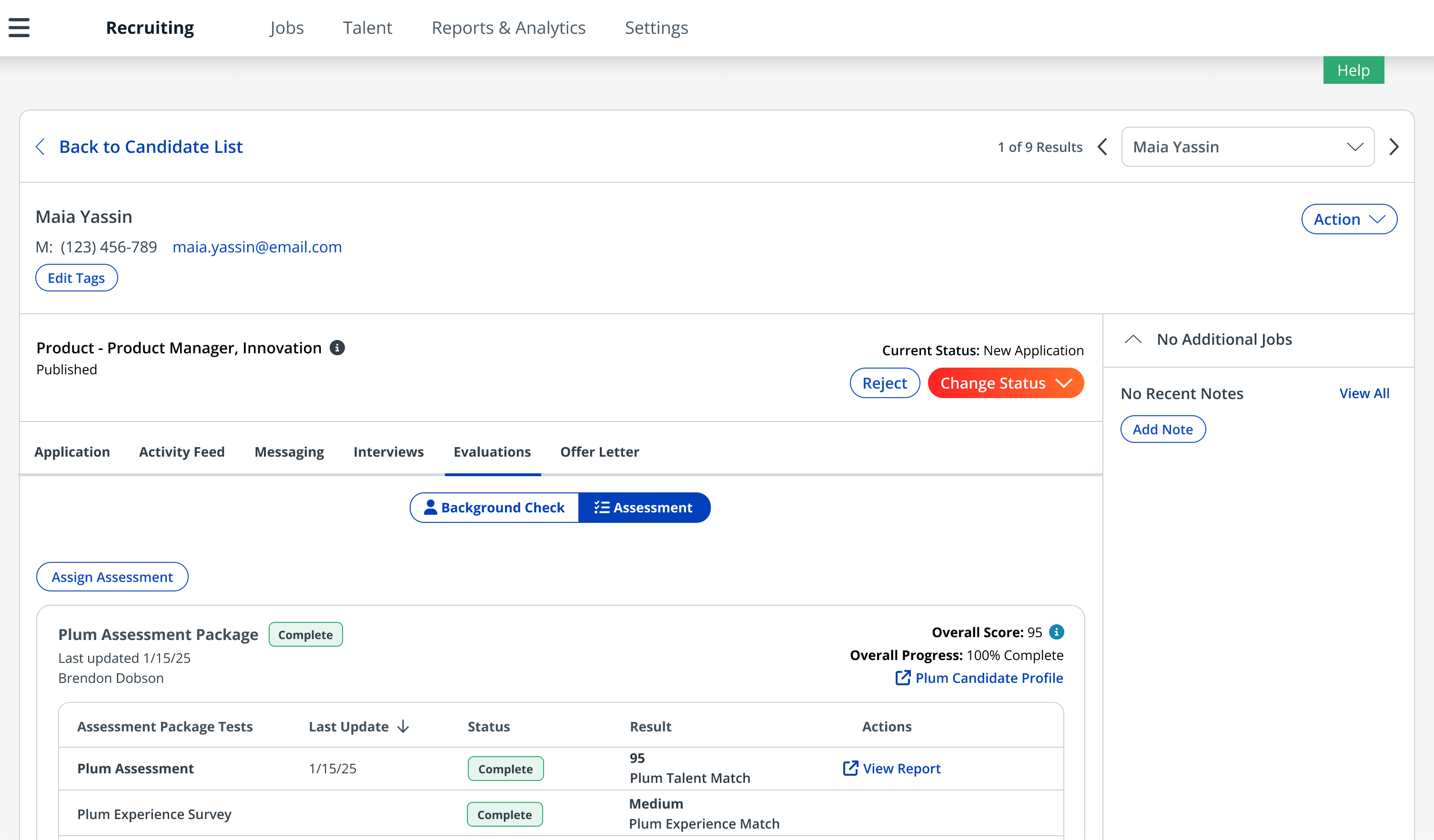Open the hamburger navigation menu

click(19, 27)
